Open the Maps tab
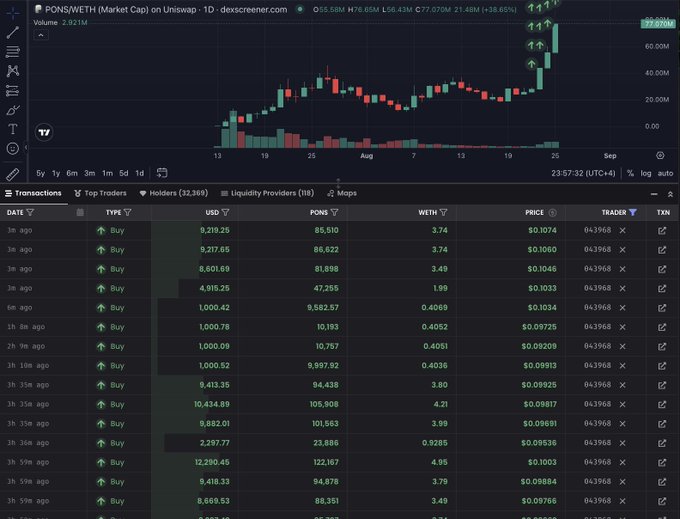 tap(342, 193)
